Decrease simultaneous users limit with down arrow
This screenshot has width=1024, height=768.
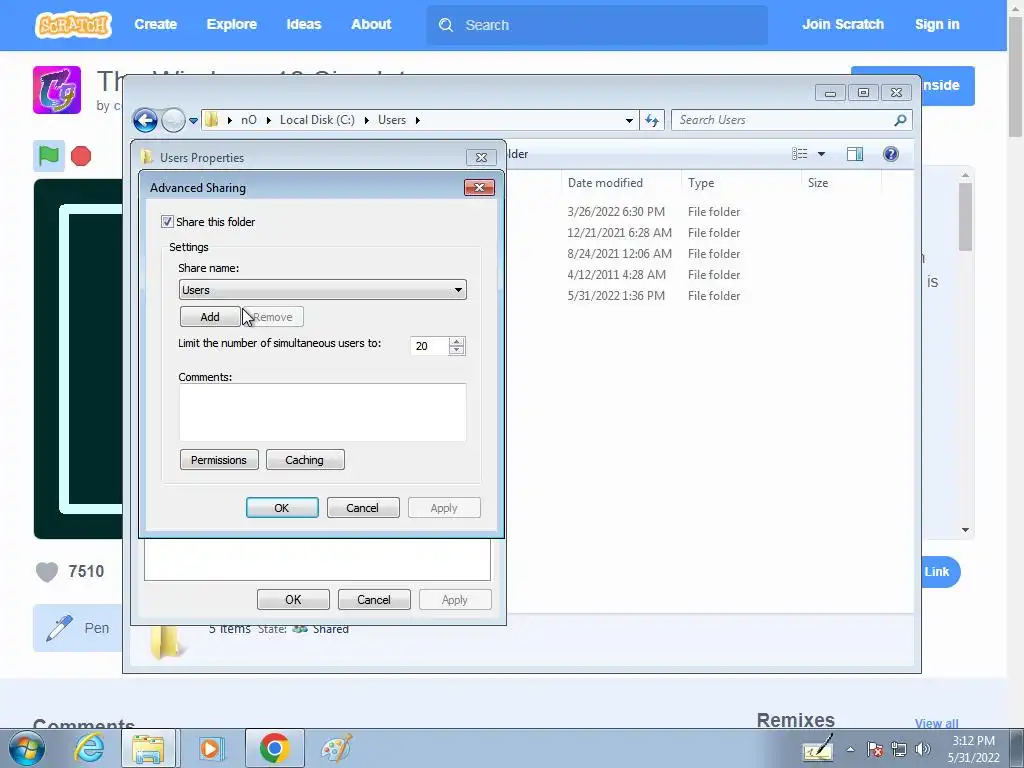[457, 350]
